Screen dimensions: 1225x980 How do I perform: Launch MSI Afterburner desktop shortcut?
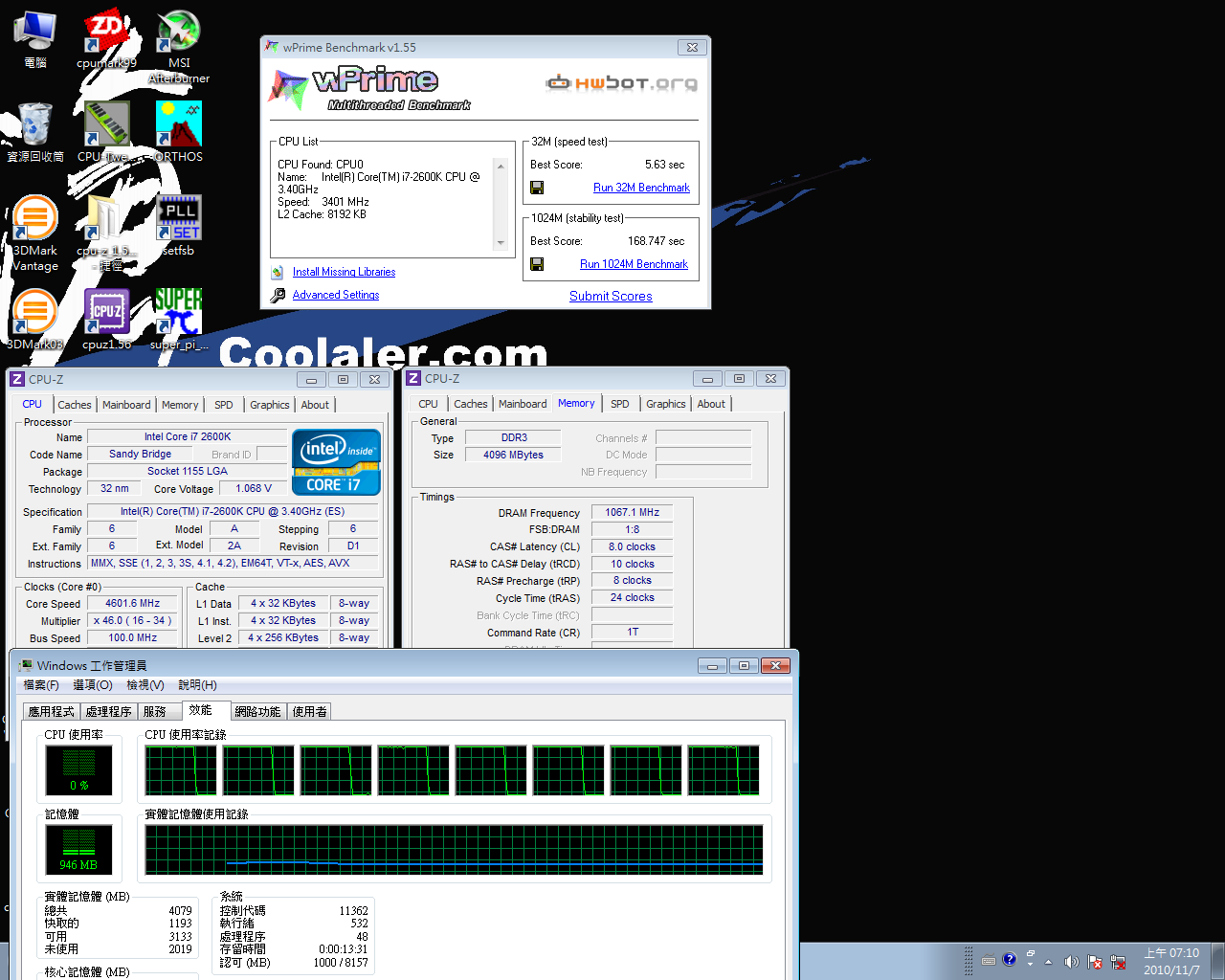(179, 46)
